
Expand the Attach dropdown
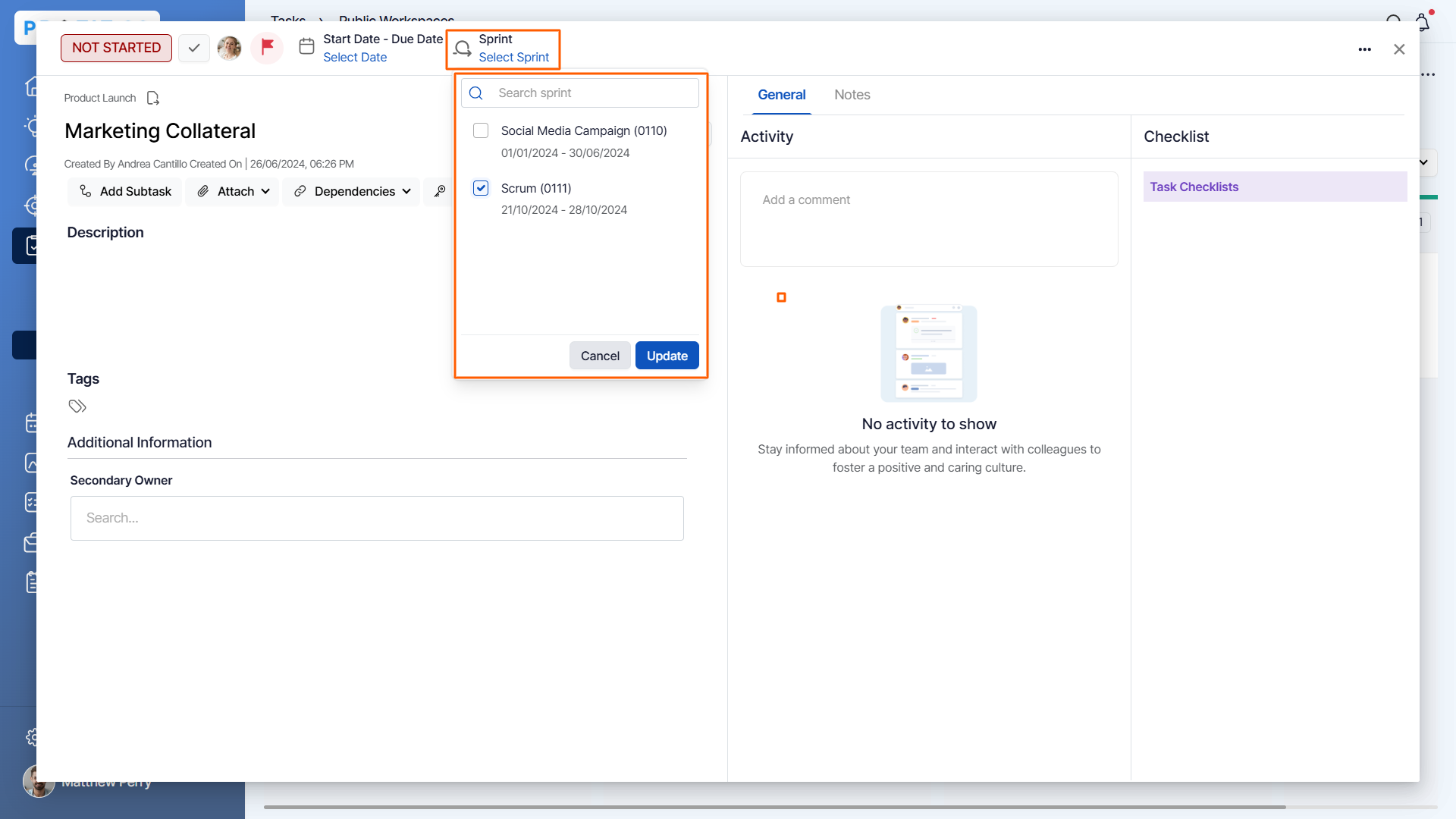pos(234,191)
